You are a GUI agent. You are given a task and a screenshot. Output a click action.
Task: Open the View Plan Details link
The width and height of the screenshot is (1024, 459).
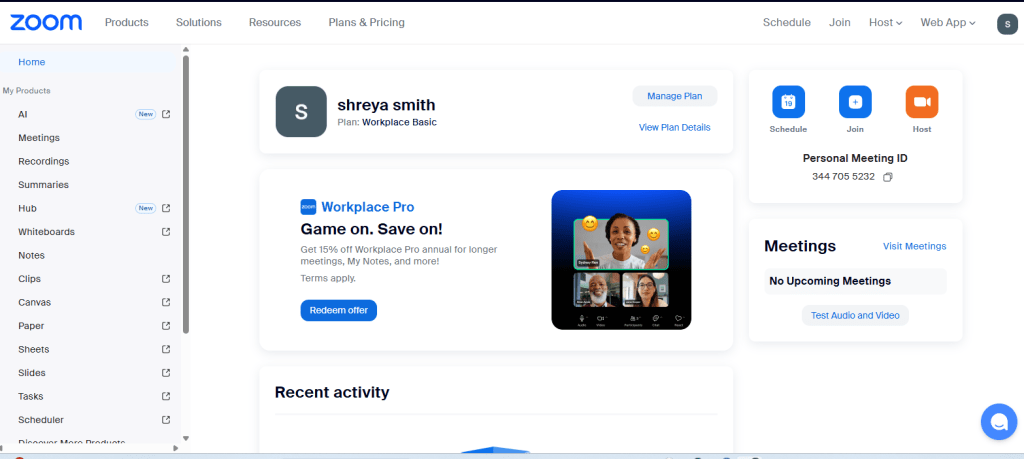pyautogui.click(x=675, y=127)
